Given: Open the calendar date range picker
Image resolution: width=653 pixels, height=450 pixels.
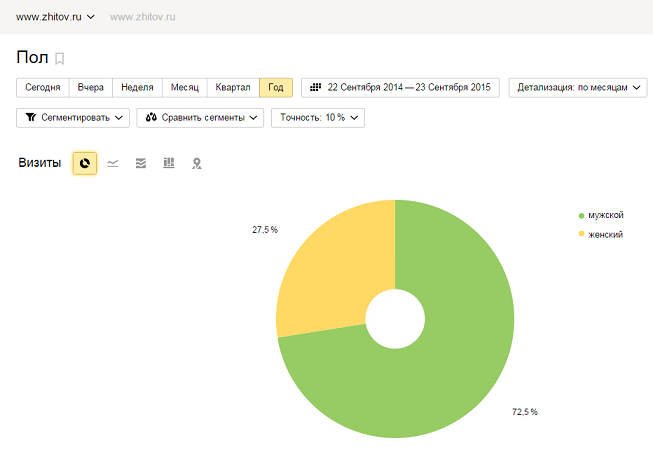Looking at the screenshot, I should click(x=400, y=88).
